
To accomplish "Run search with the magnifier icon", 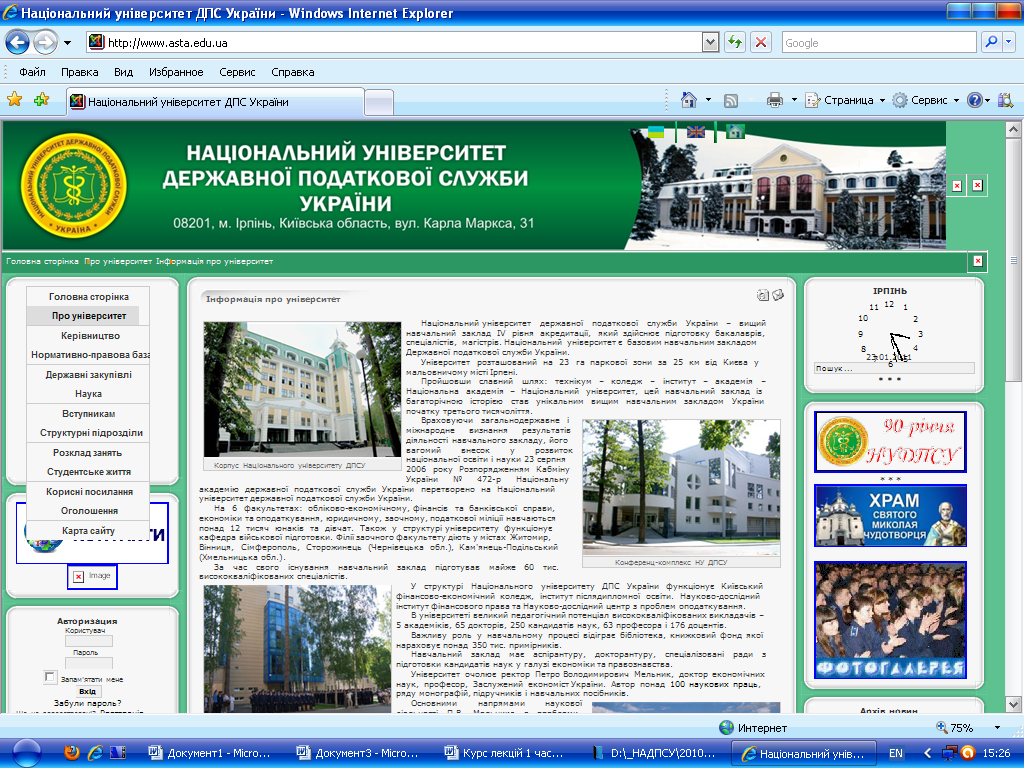I will [x=991, y=42].
